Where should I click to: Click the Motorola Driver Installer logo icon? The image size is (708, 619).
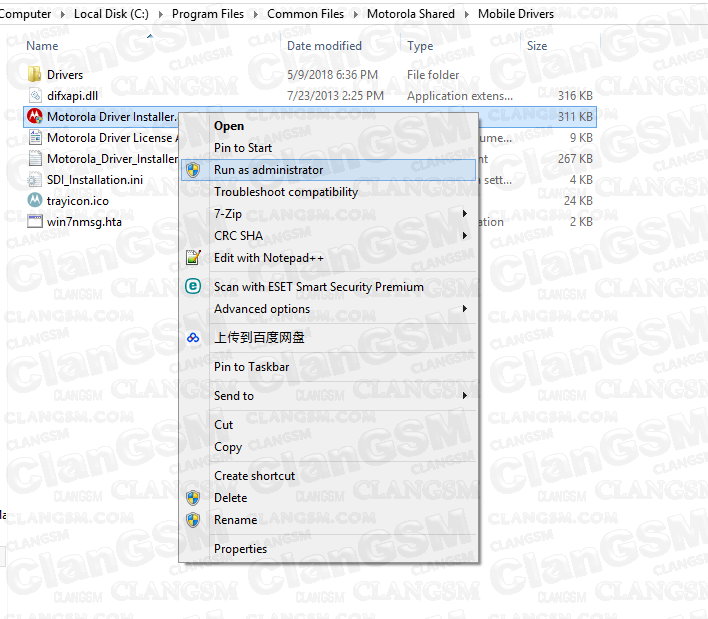[35, 116]
